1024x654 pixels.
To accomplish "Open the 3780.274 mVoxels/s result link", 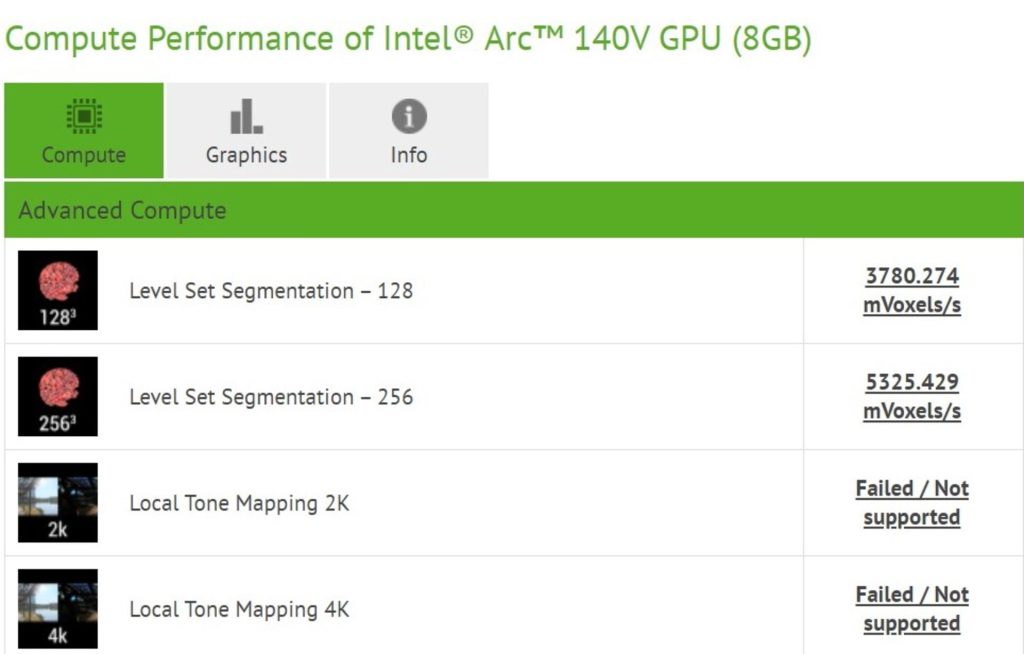I will tap(912, 290).
